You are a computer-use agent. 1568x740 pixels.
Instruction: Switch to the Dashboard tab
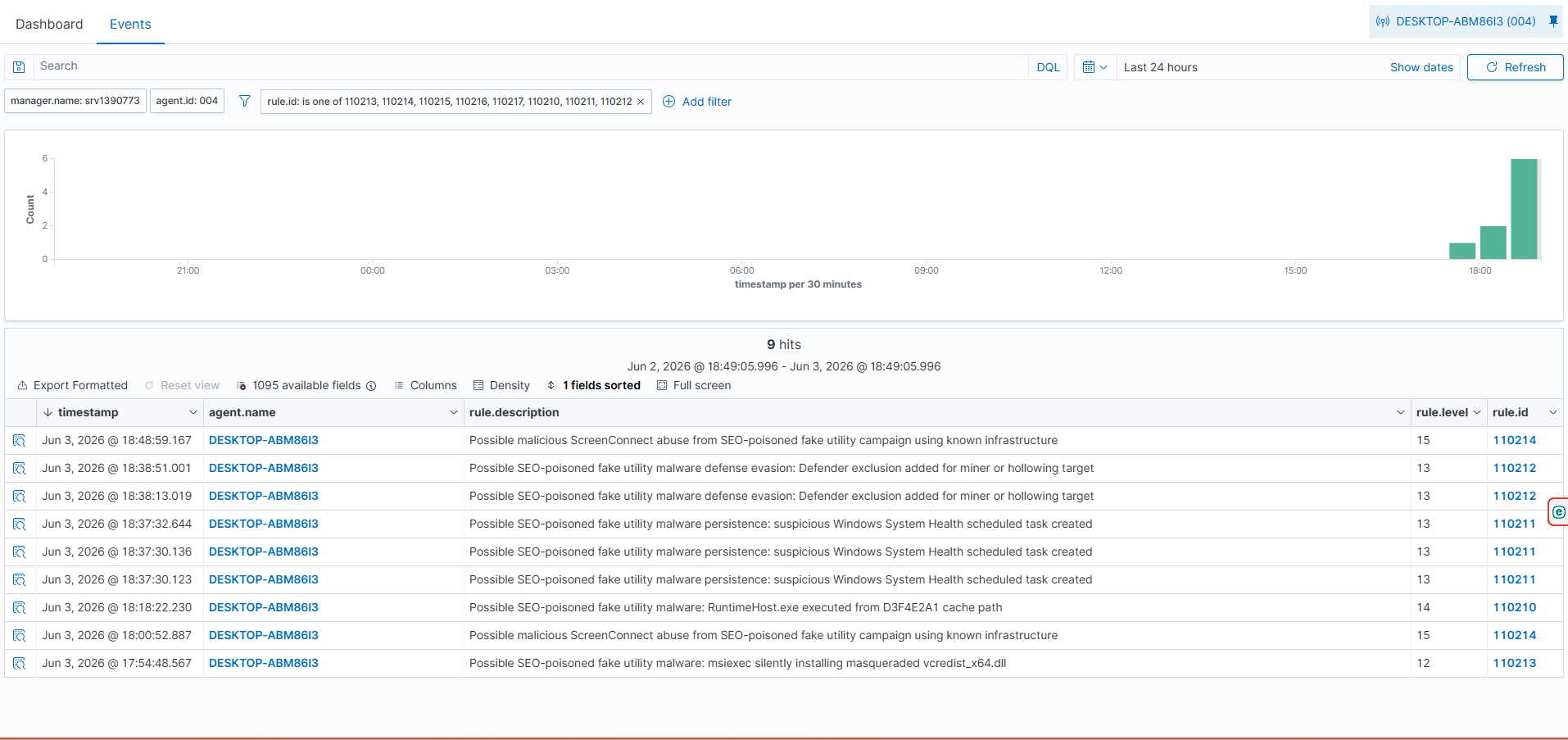(x=49, y=24)
